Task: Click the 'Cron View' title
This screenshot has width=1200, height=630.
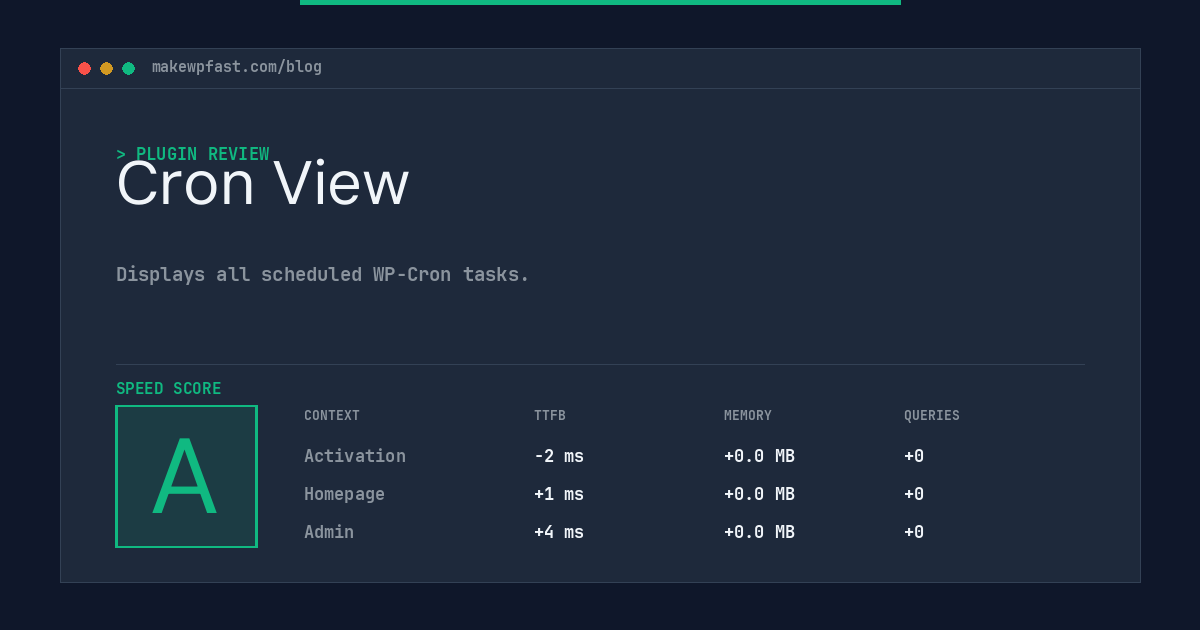Action: point(262,184)
